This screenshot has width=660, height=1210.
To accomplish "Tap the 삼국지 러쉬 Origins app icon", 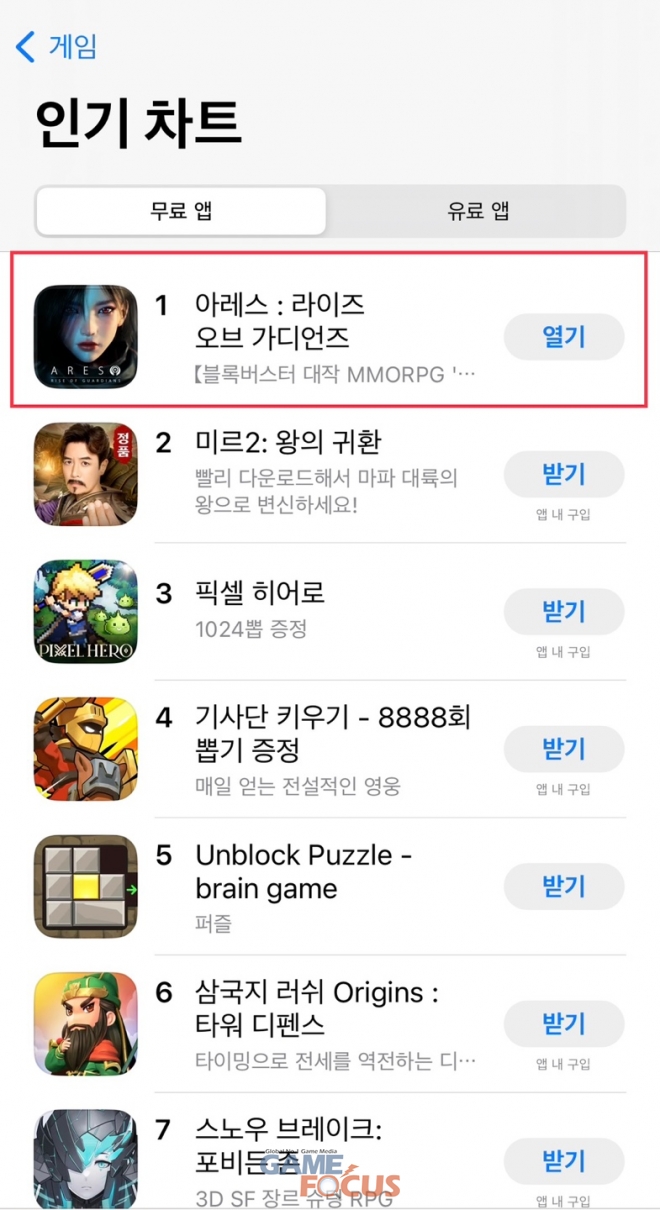I will pos(86,1024).
